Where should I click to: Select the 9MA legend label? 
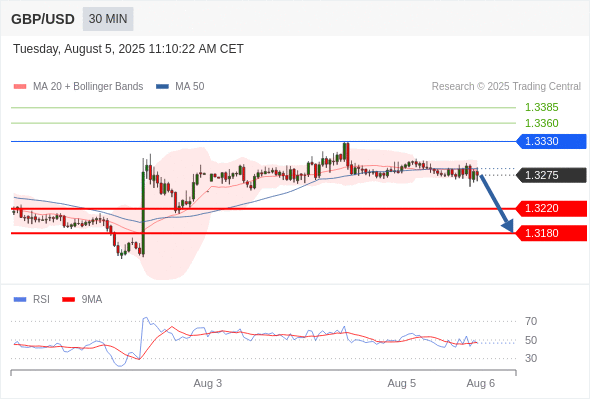tap(92, 300)
